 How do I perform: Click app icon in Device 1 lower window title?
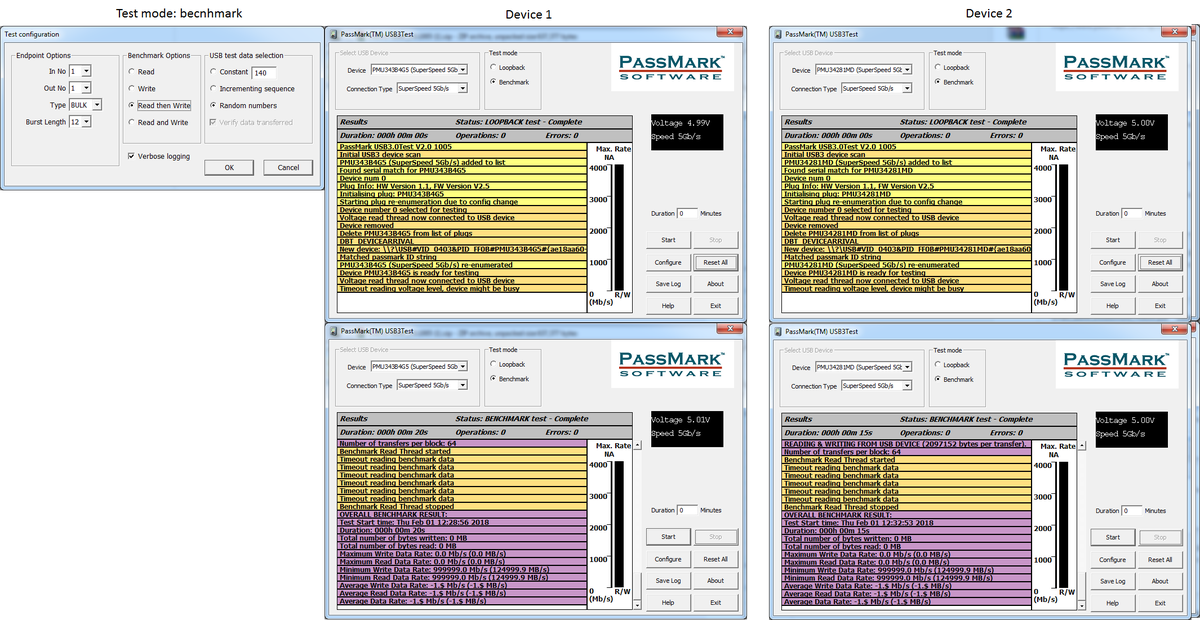334,330
